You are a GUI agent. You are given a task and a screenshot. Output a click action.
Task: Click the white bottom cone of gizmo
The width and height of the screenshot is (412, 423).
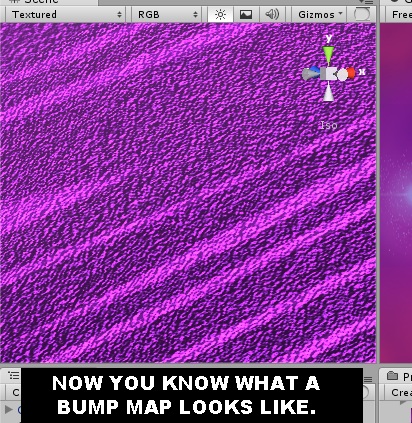coord(328,92)
